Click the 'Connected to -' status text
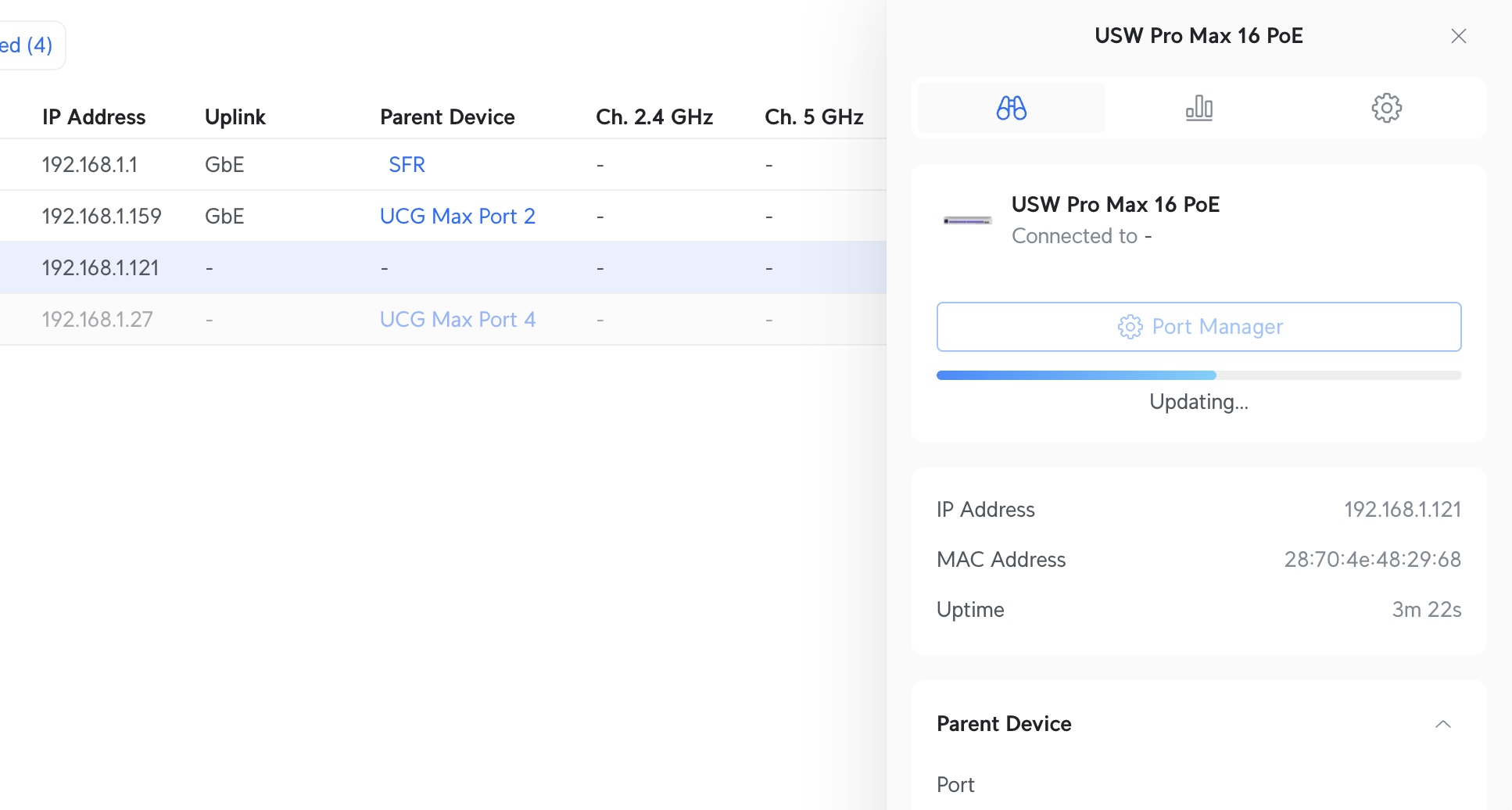Image resolution: width=1512 pixels, height=810 pixels. coord(1082,236)
